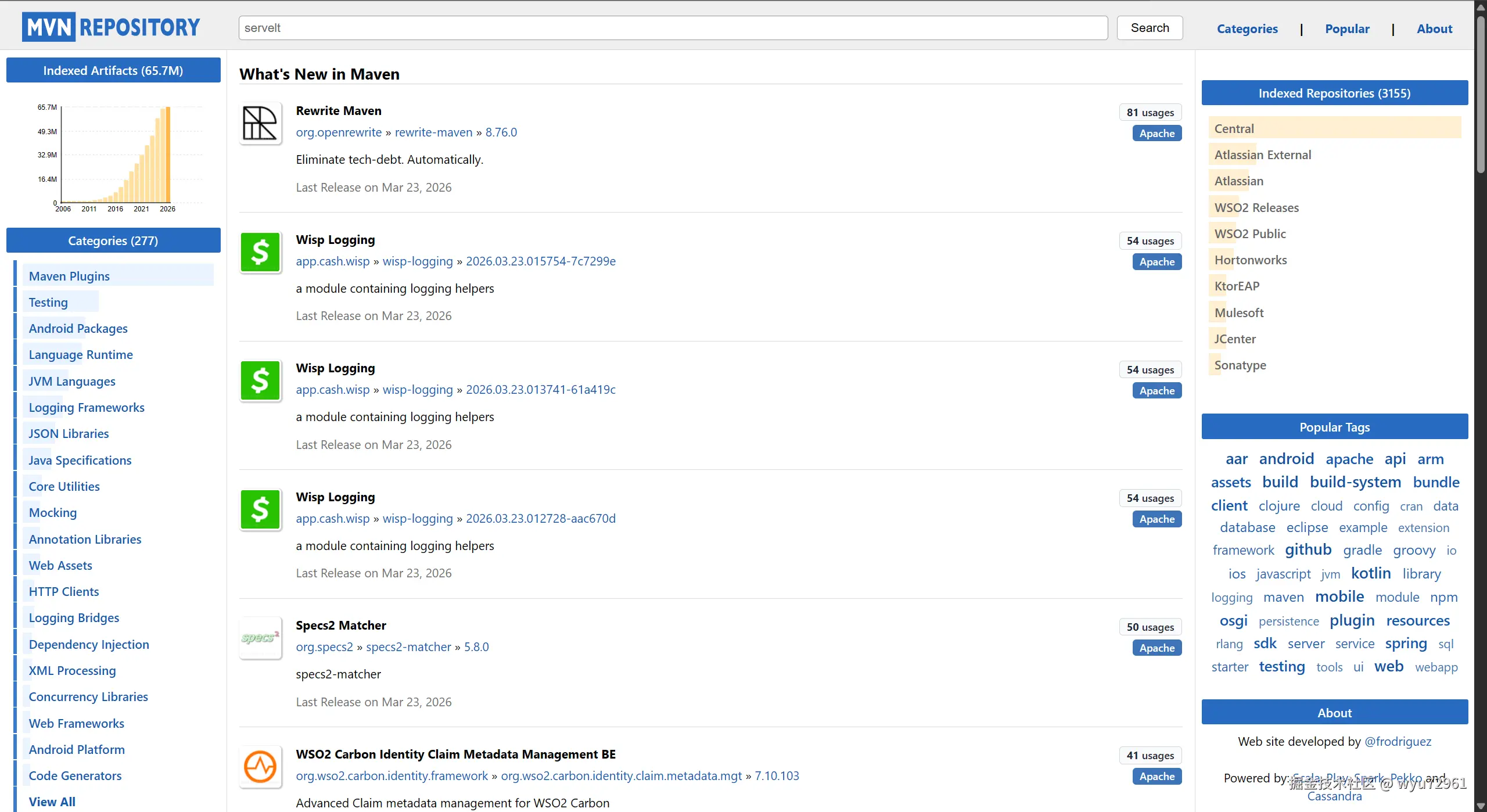Click the indexed artifacts growth chart
Screen dimensions: 1487x812
[116, 155]
